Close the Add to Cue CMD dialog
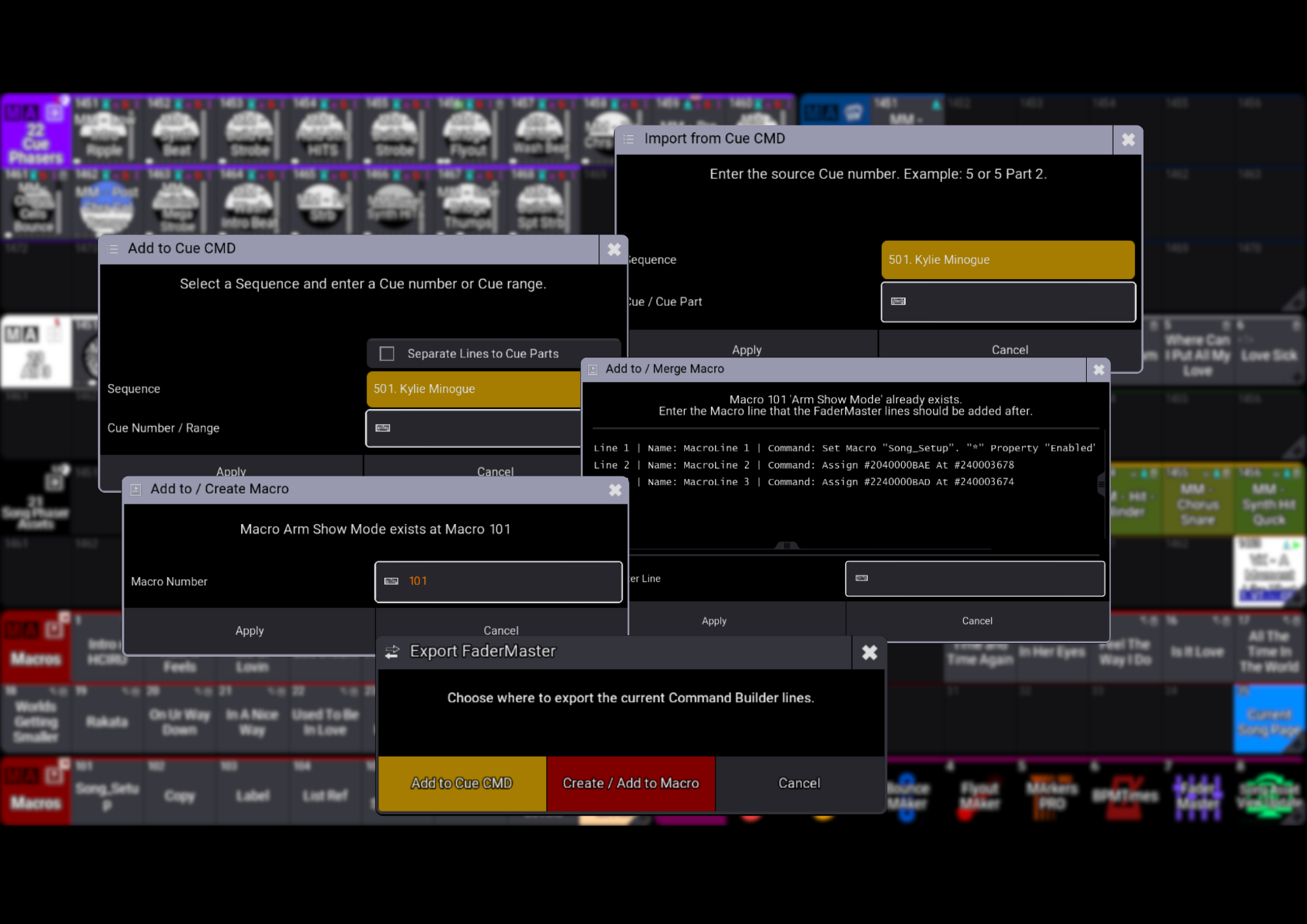The height and width of the screenshot is (924, 1307). click(x=614, y=249)
